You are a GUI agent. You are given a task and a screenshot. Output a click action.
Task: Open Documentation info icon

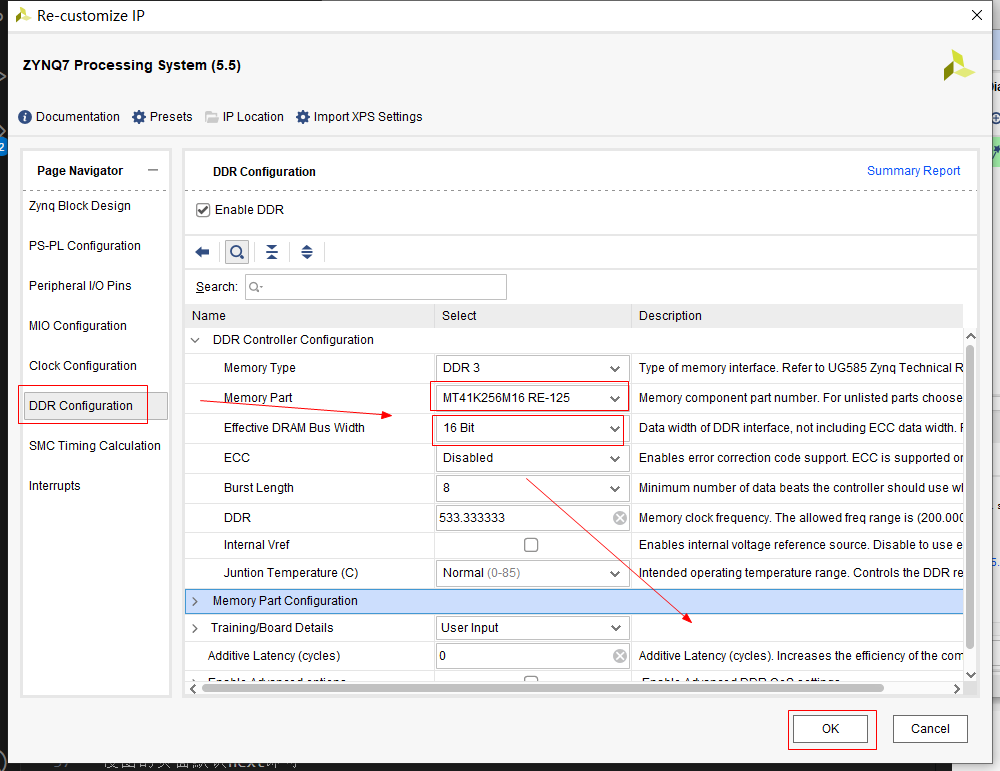[x=25, y=117]
